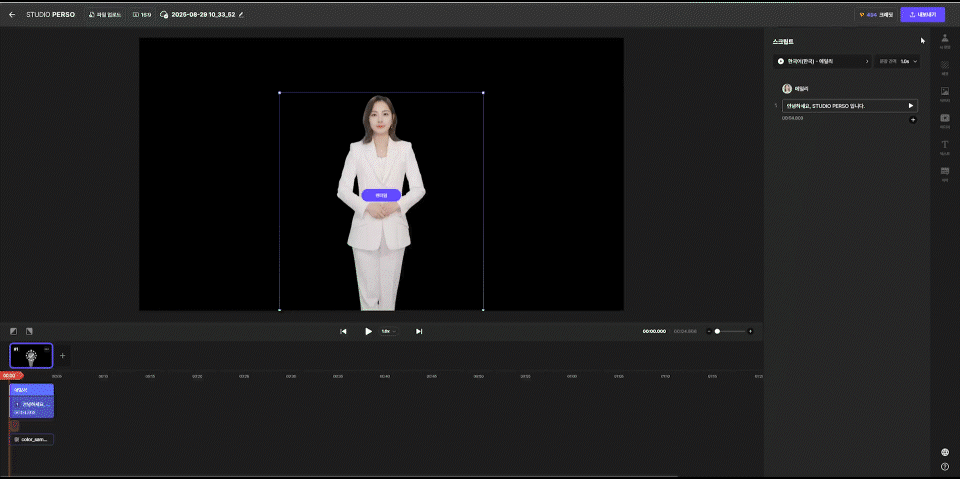Open the 1.0x playback speed dropdown
The height and width of the screenshot is (479, 960).
[388, 331]
